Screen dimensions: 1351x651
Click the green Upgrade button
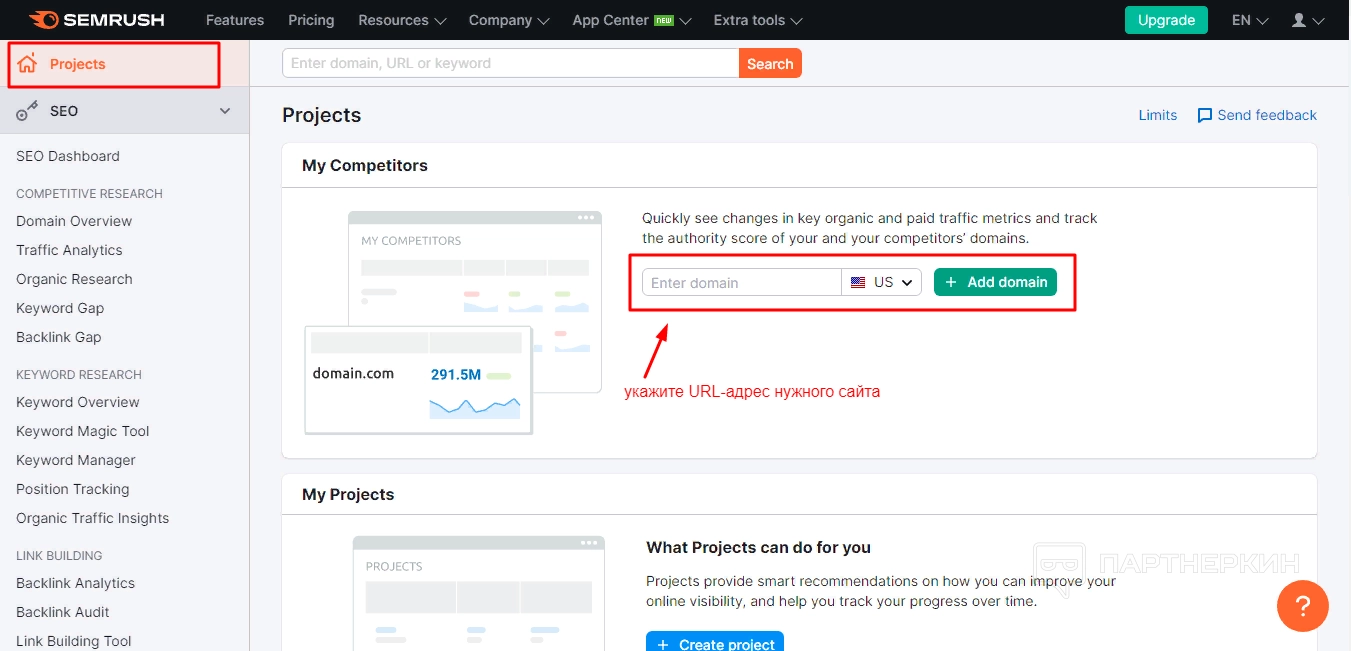(1166, 20)
